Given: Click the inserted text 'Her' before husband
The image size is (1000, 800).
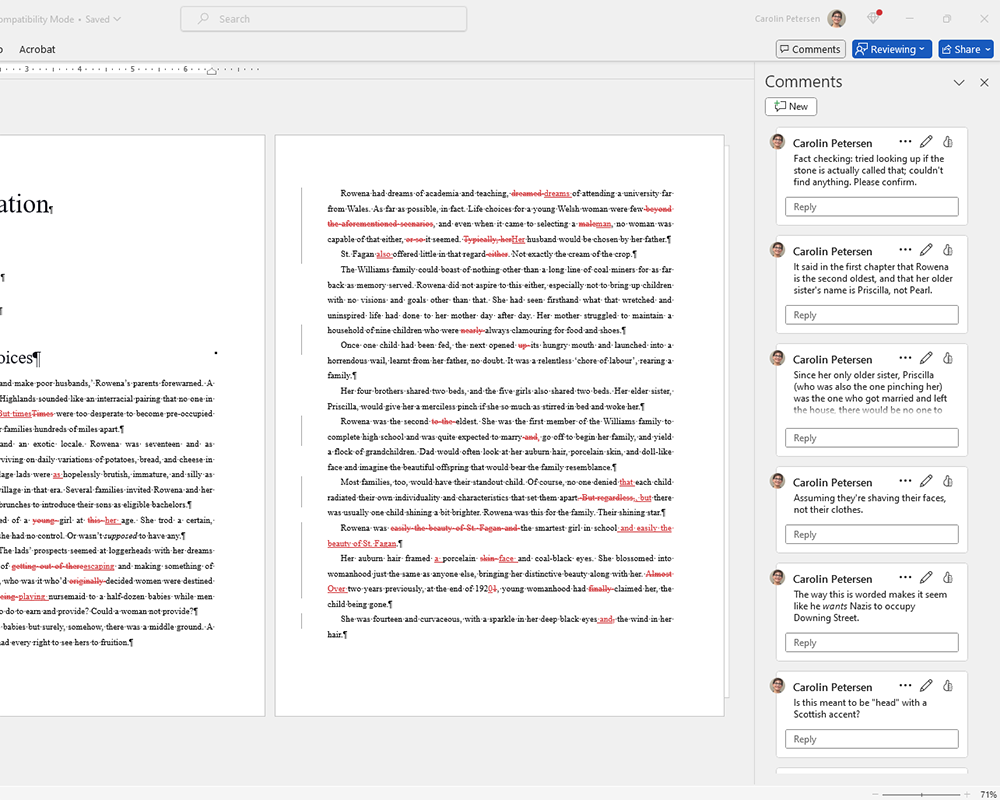Looking at the screenshot, I should pyautogui.click(x=518, y=239).
